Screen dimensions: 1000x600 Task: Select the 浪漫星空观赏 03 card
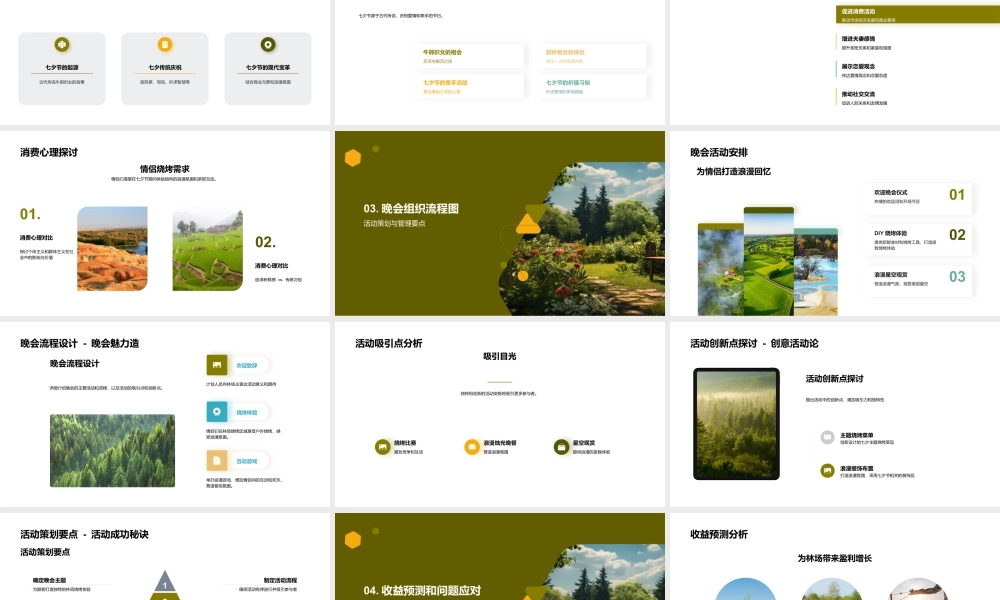click(919, 280)
